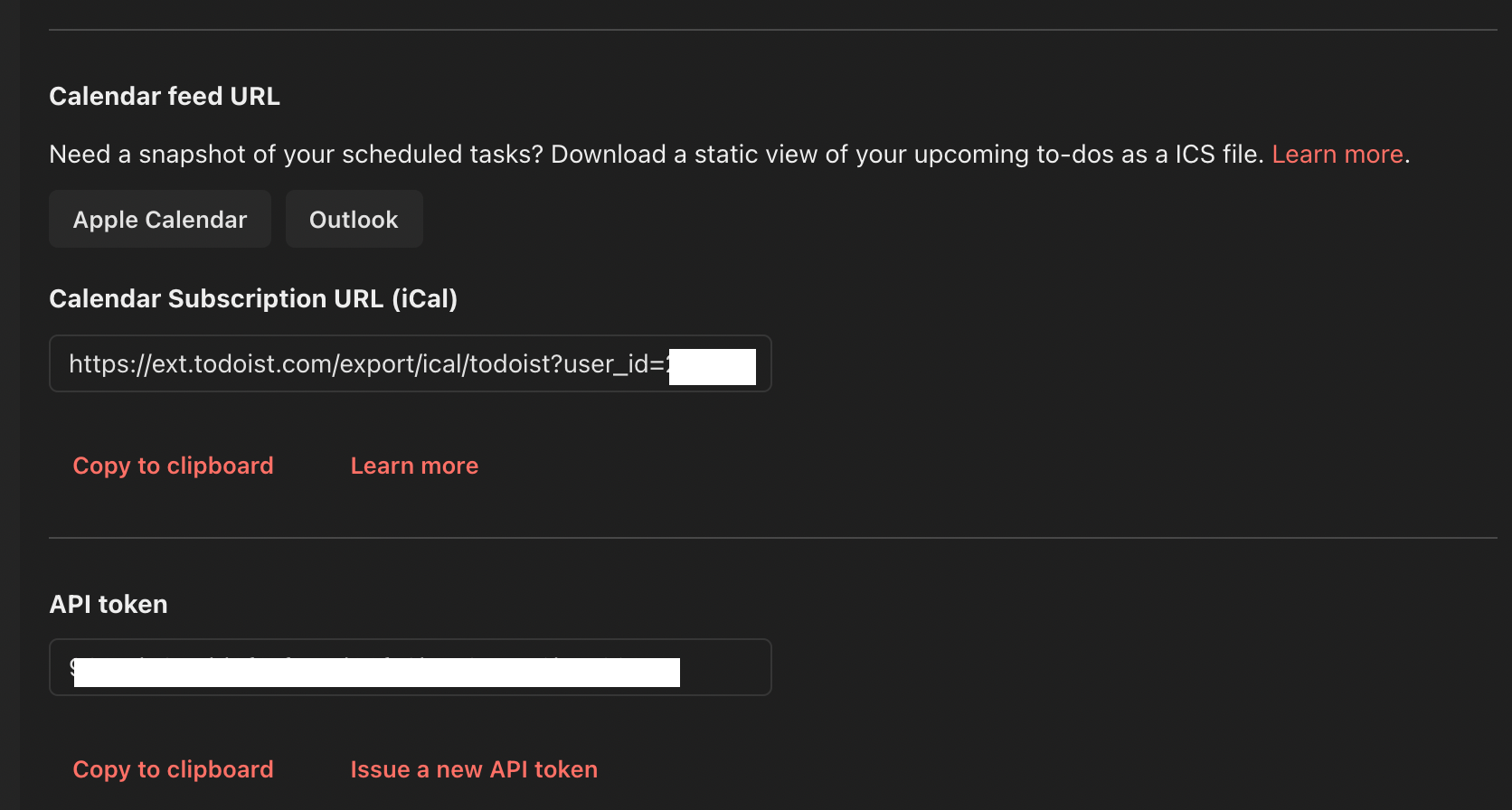Click the Calendar Subscription URL (iCal) heading

pos(253,299)
